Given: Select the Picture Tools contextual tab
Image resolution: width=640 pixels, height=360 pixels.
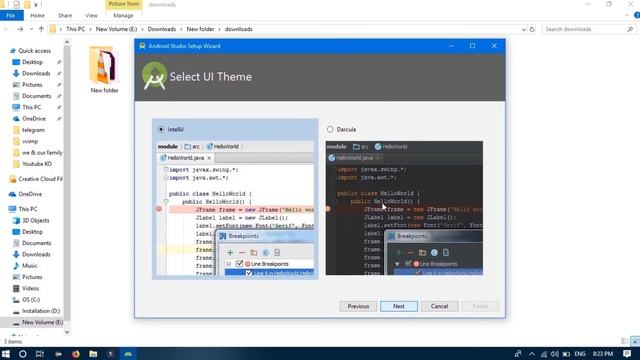Looking at the screenshot, I should 124,4.
